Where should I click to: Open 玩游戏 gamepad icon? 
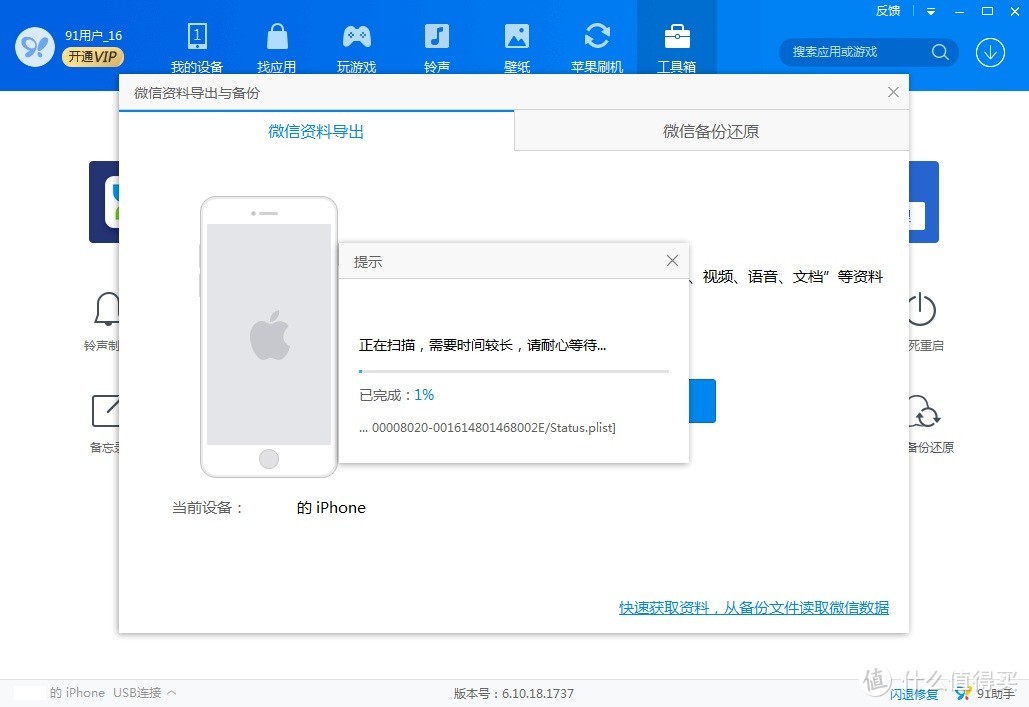coord(356,36)
